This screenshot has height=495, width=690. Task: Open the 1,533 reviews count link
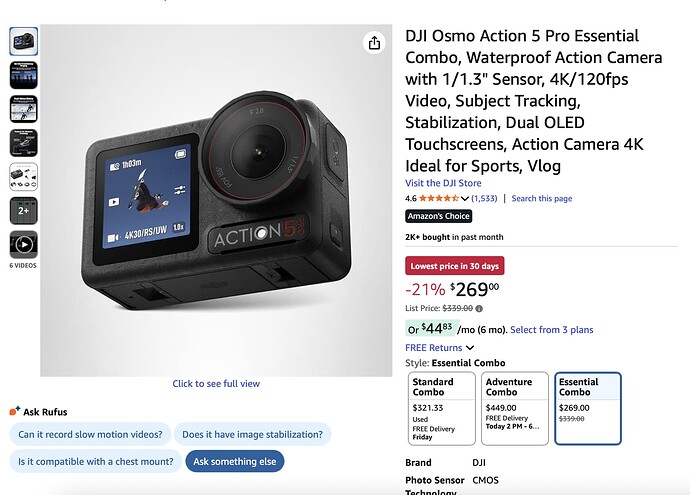tap(484, 198)
